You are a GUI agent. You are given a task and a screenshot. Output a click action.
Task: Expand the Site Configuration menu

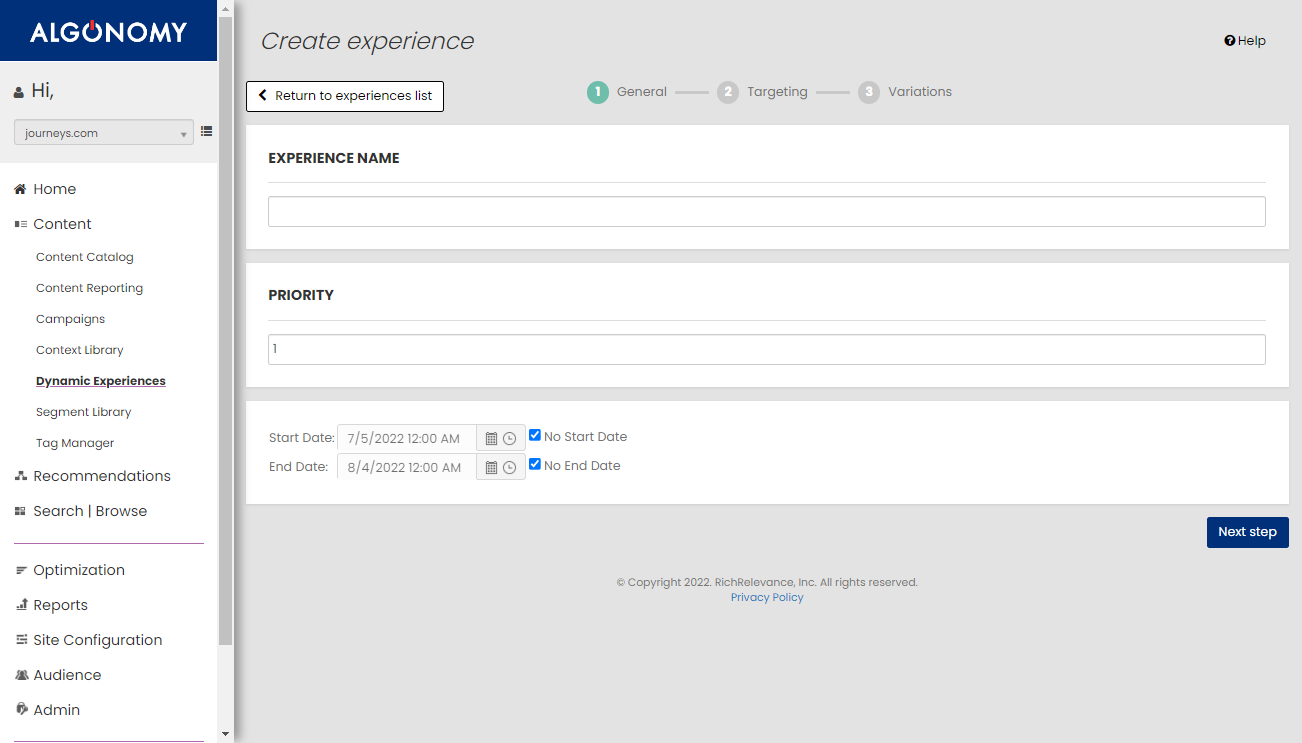[98, 640]
